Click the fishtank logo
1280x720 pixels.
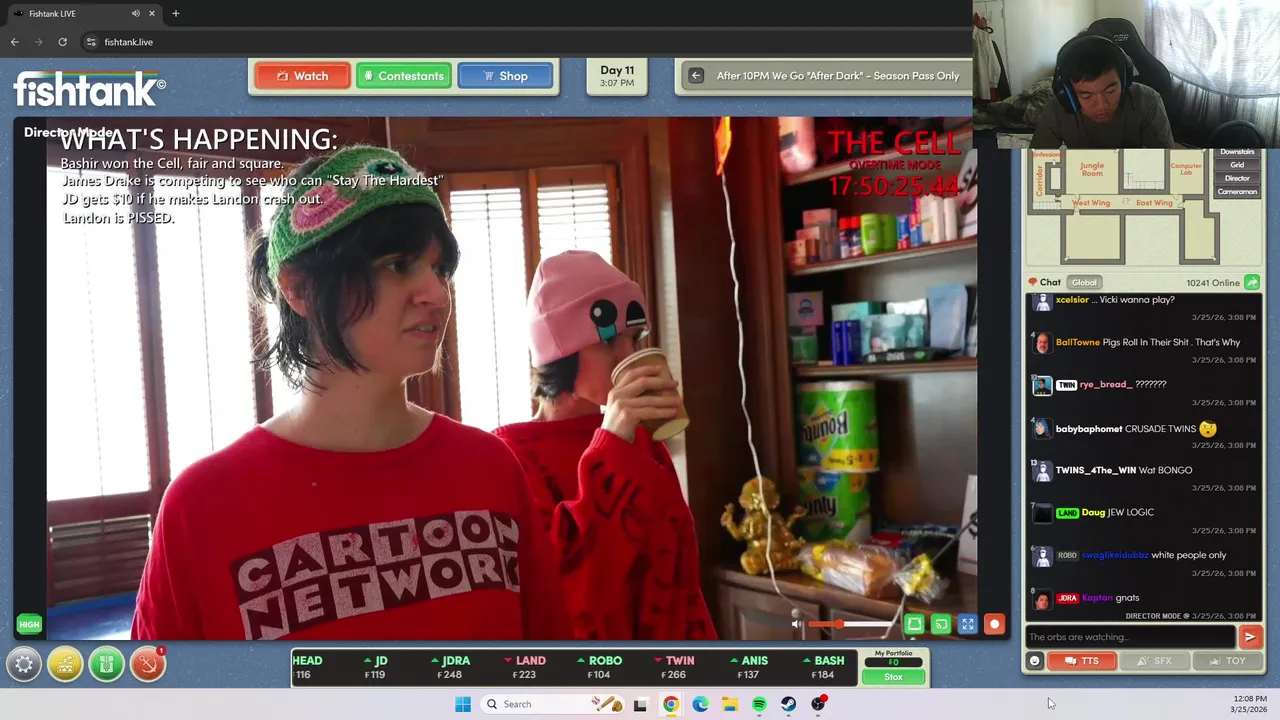[x=89, y=89]
